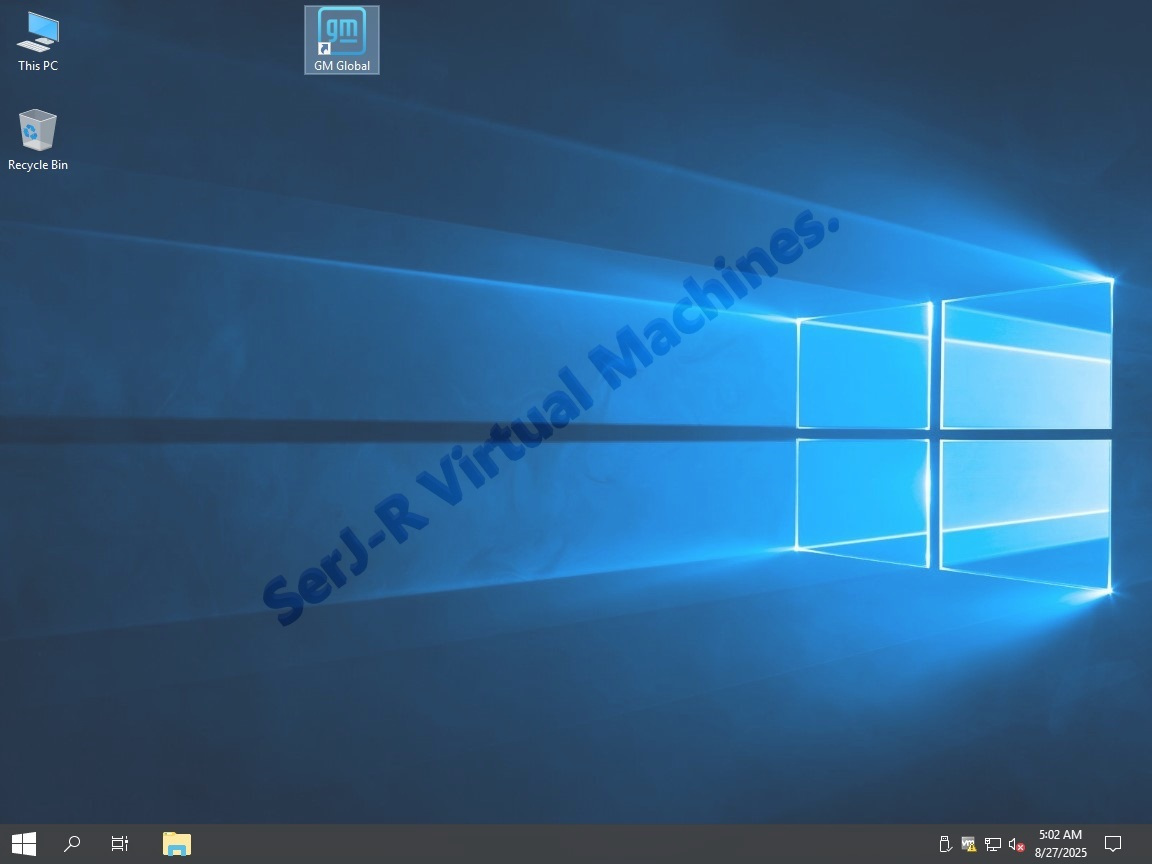This screenshot has height=864, width=1152.
Task: Open the Action Center notifications icon
Action: (1112, 844)
